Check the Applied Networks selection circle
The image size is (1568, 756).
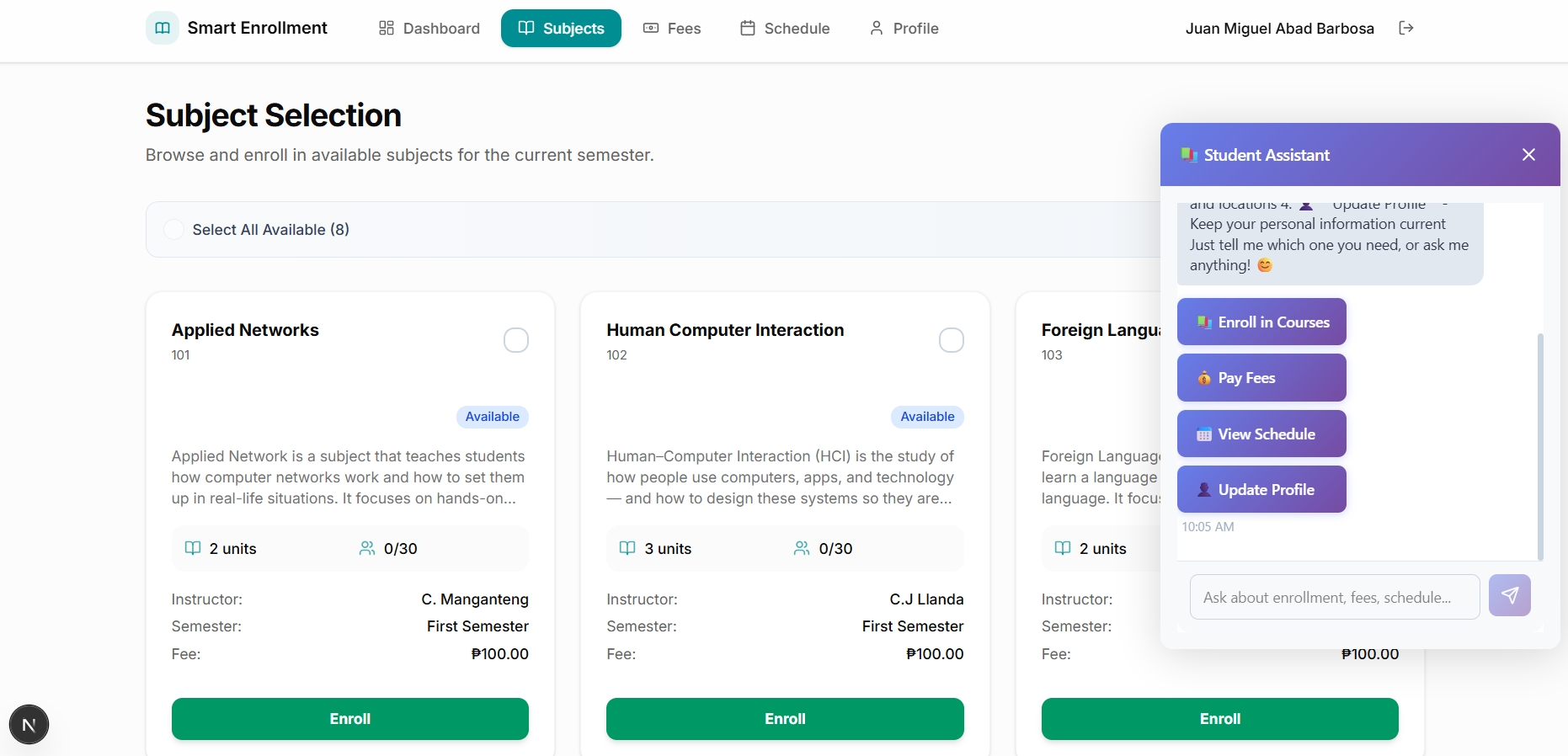[x=516, y=340]
